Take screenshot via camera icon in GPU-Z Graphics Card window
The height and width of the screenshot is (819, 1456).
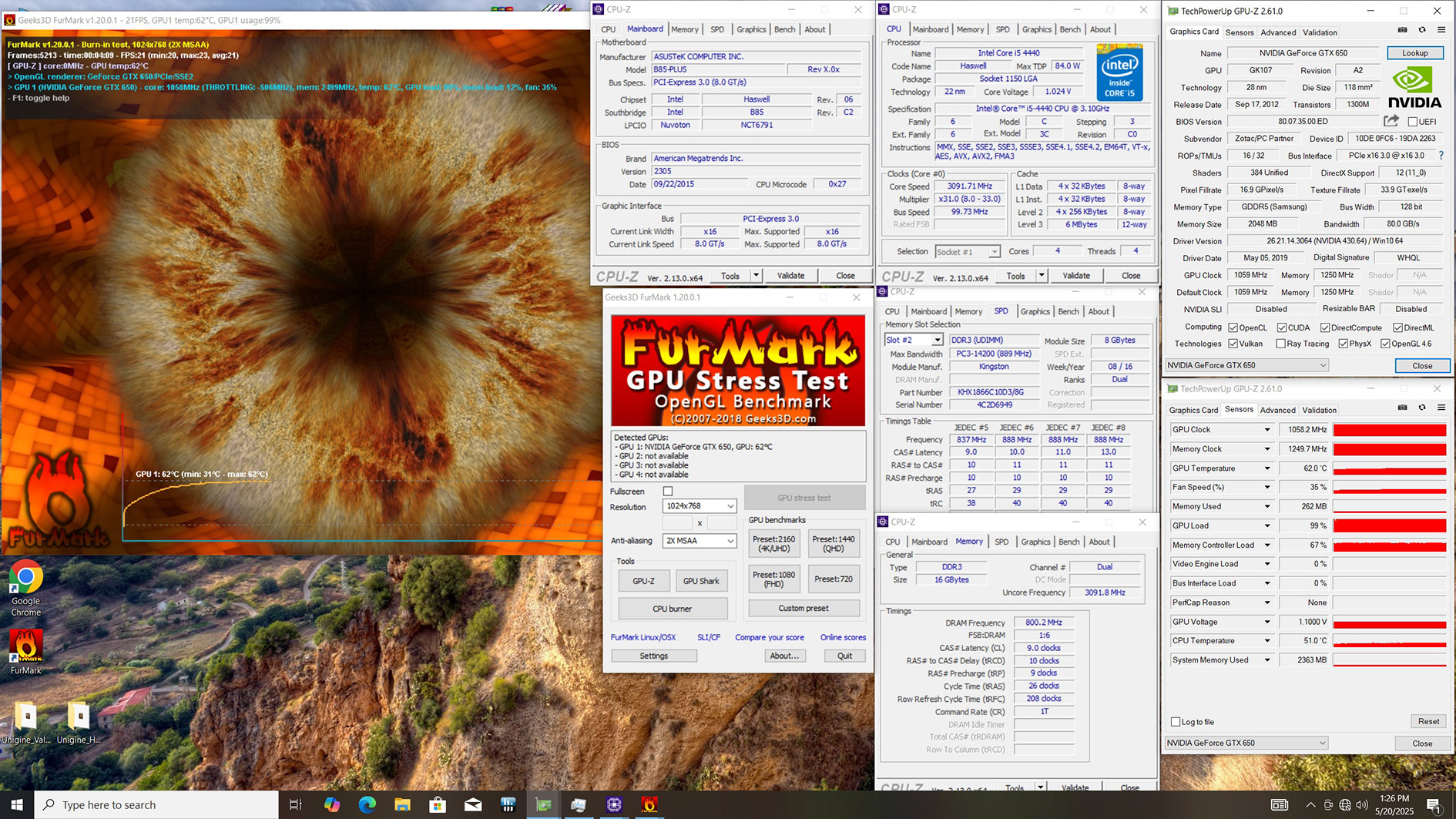[1402, 30]
